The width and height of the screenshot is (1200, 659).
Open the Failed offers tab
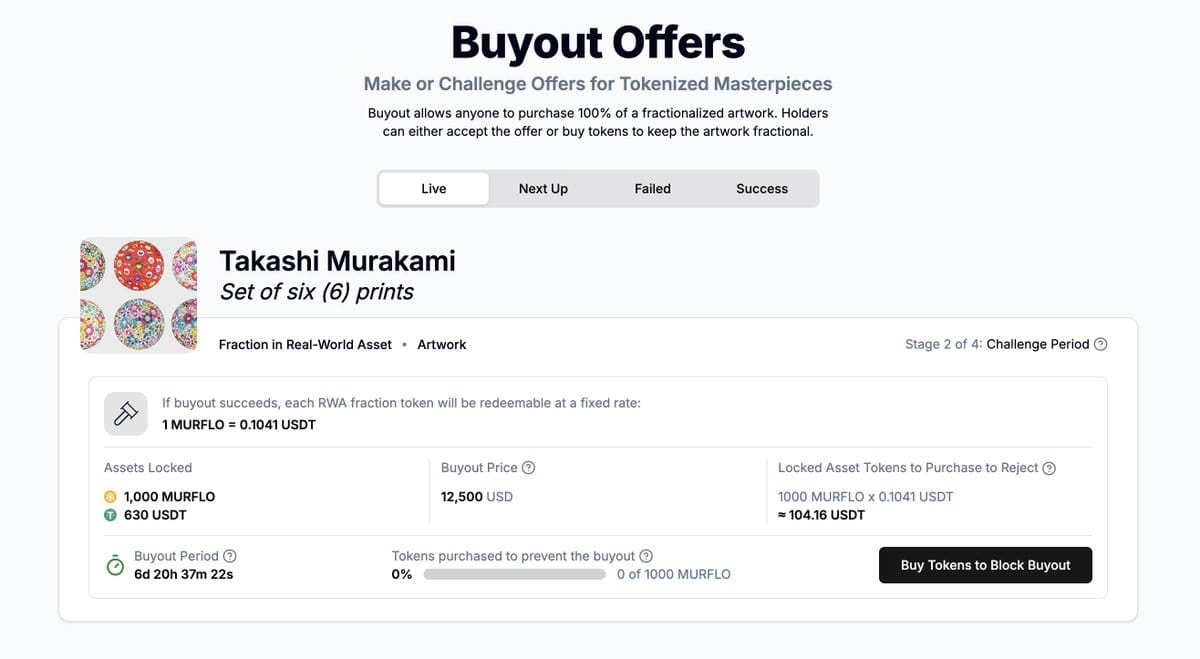(x=652, y=189)
